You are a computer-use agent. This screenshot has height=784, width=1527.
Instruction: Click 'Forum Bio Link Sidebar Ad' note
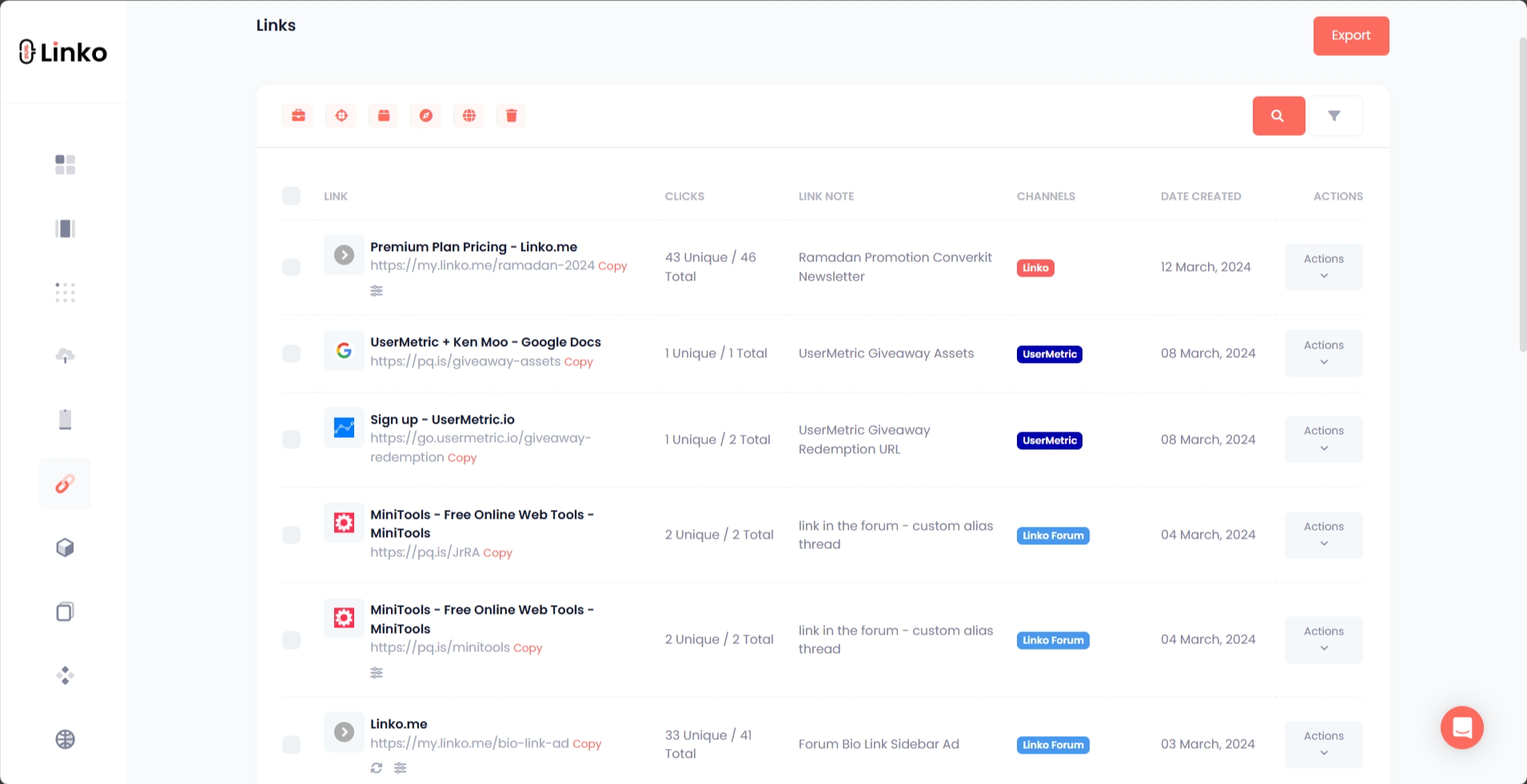click(879, 744)
